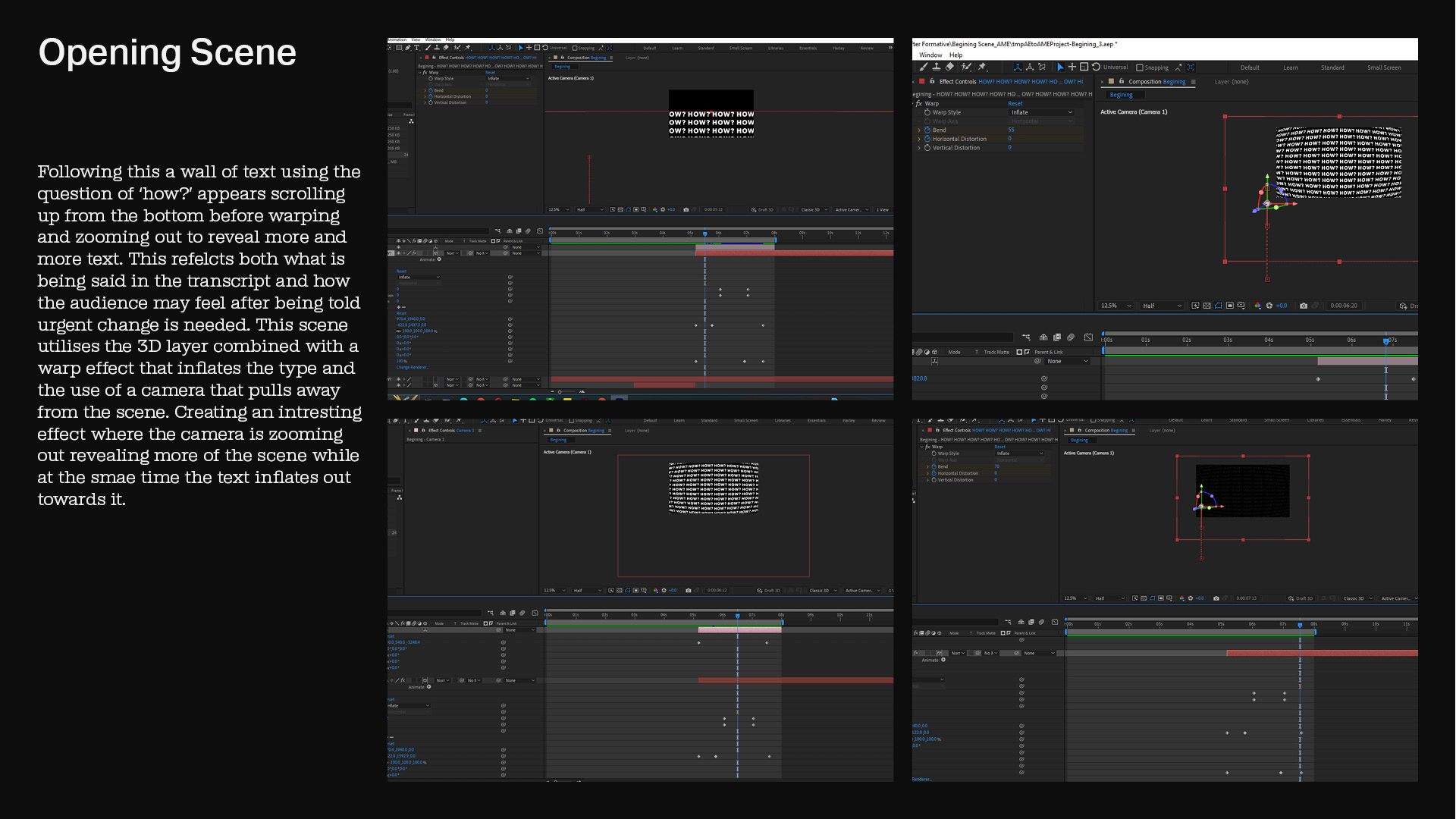
Task: Open the 12.5% magnification dropdown in top-right viewer
Action: pos(1116,306)
